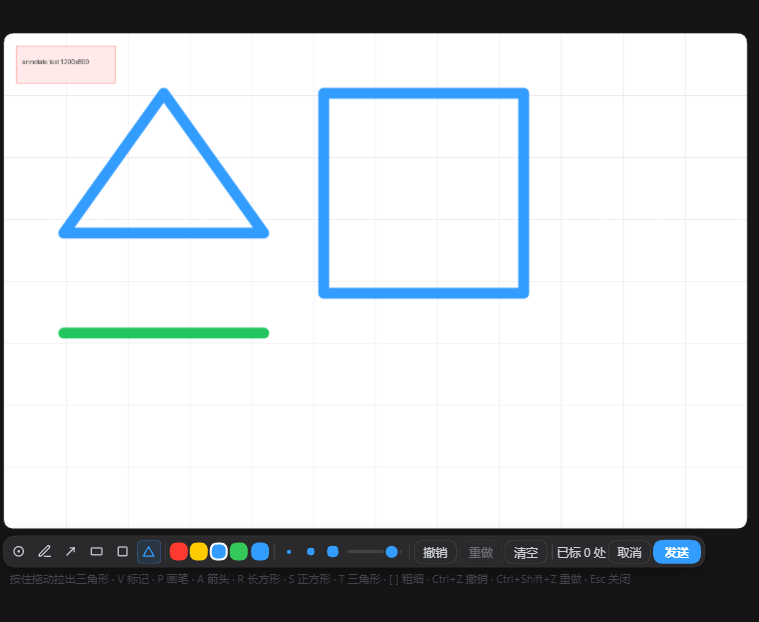Image resolution: width=759 pixels, height=622 pixels.
Task: Choose the largest stroke size dot
Action: pyautogui.click(x=333, y=552)
